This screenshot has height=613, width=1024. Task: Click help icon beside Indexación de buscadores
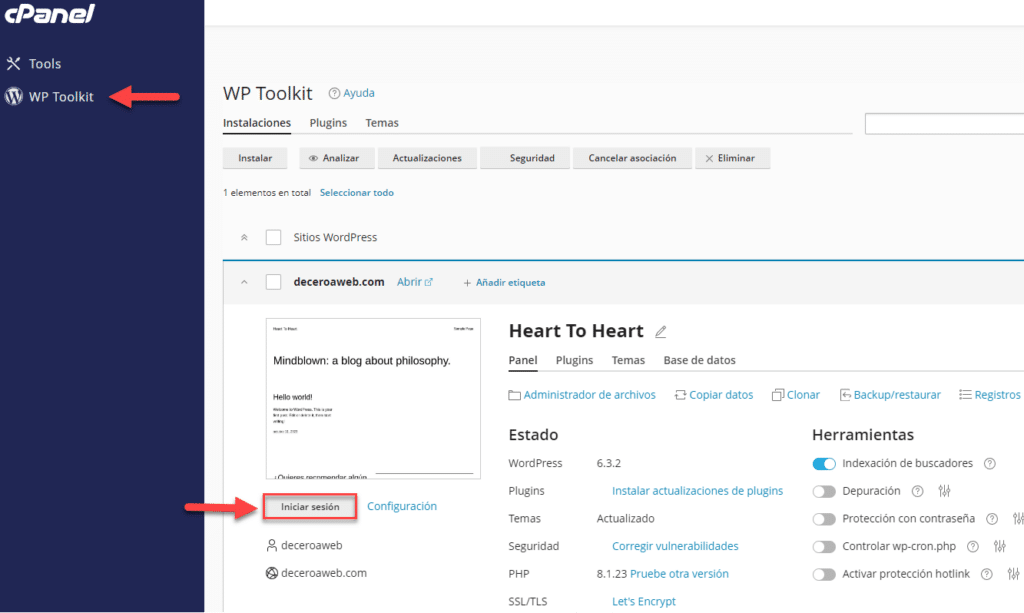pyautogui.click(x=990, y=464)
